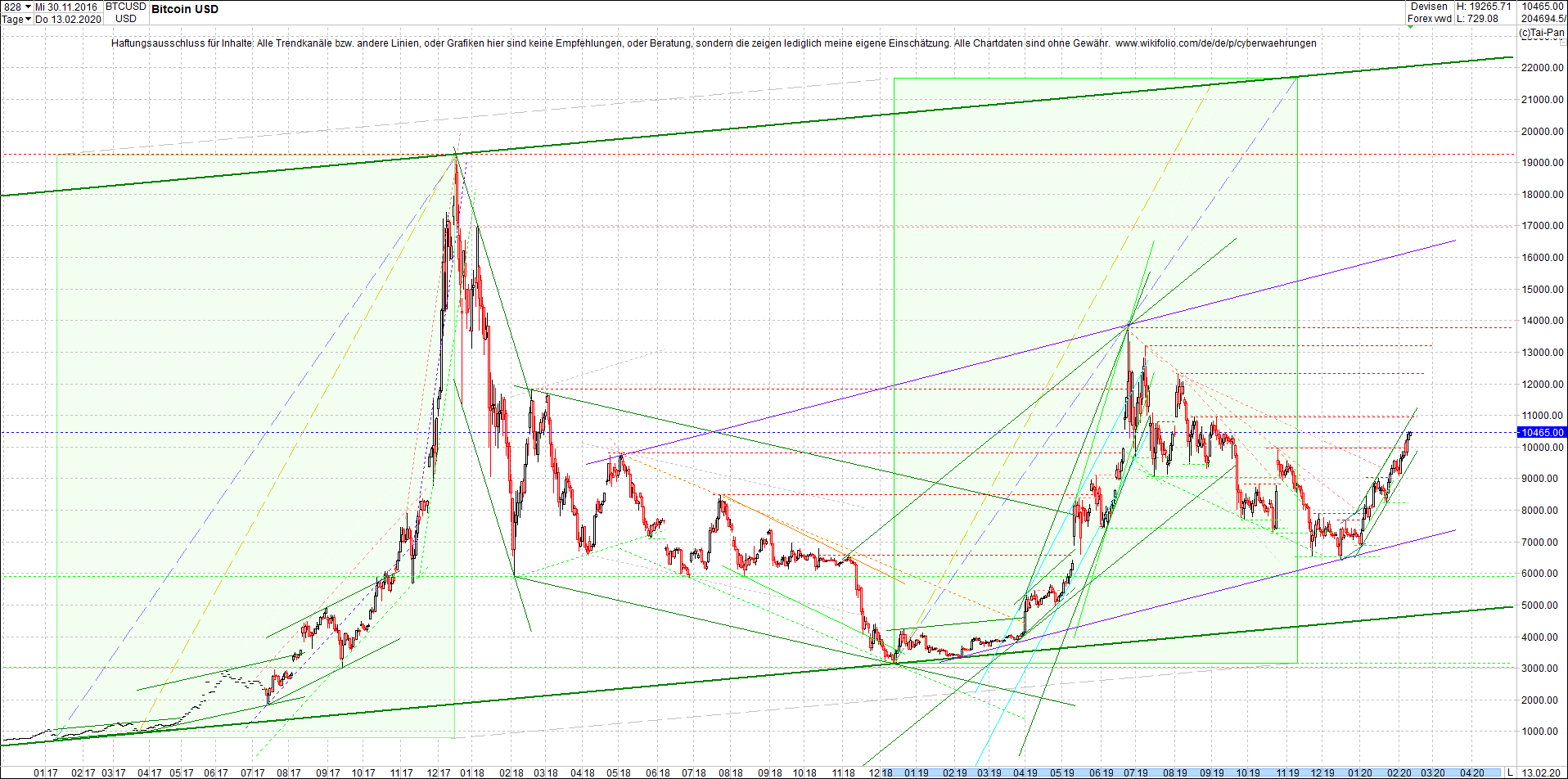The width and height of the screenshot is (1568, 779).
Task: Click the "Devisen Forex vwd" data source label
Action: (x=1428, y=11)
